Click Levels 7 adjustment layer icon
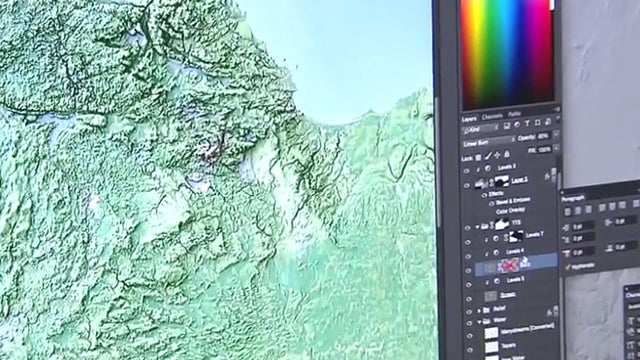This screenshot has width=640, height=360. point(496,238)
